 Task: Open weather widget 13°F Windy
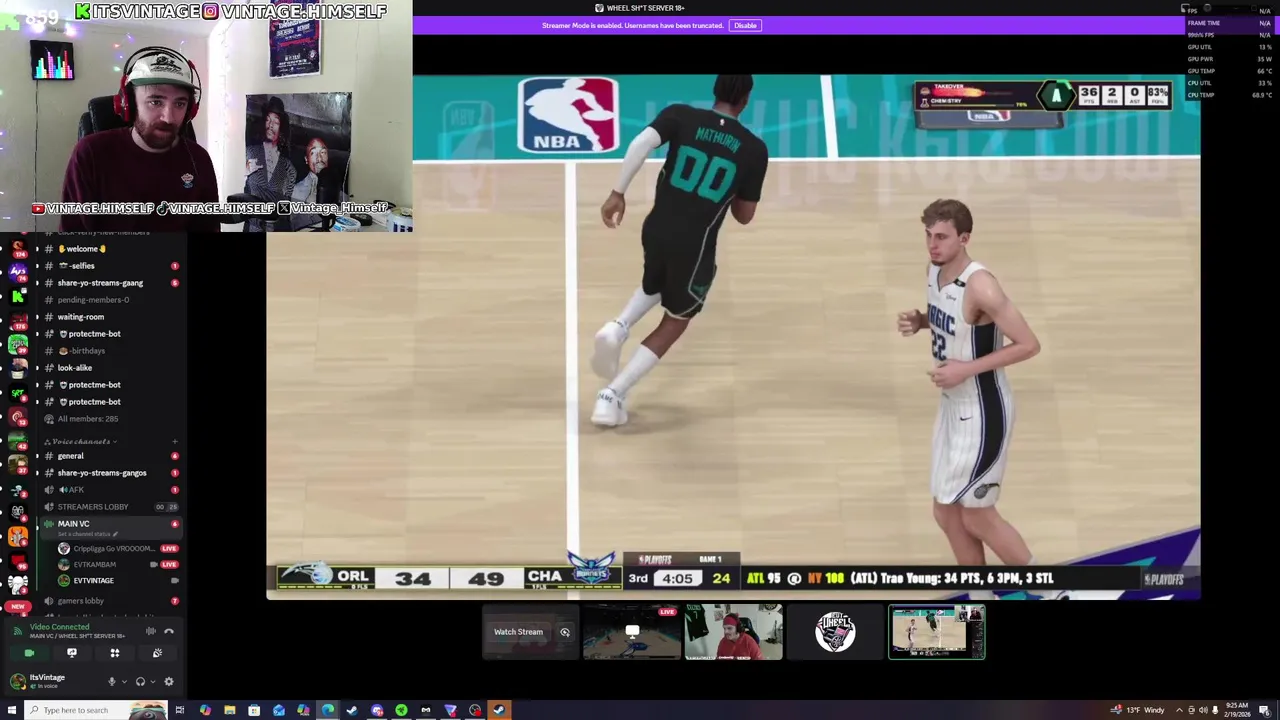point(1138,710)
